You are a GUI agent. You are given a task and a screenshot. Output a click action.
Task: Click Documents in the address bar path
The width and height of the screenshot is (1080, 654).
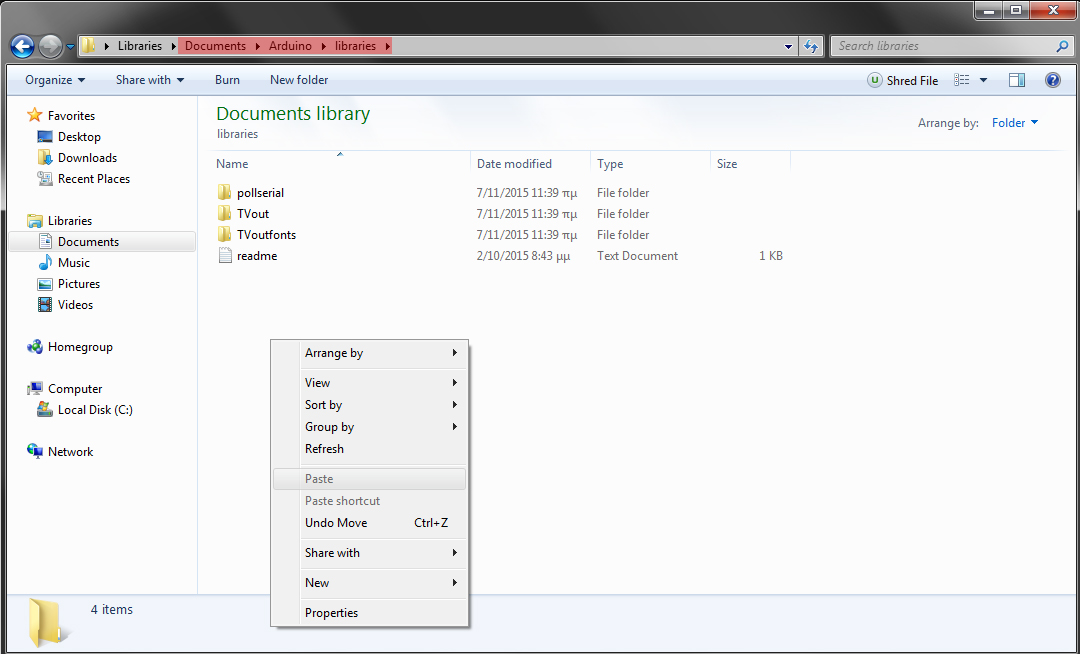pos(216,46)
